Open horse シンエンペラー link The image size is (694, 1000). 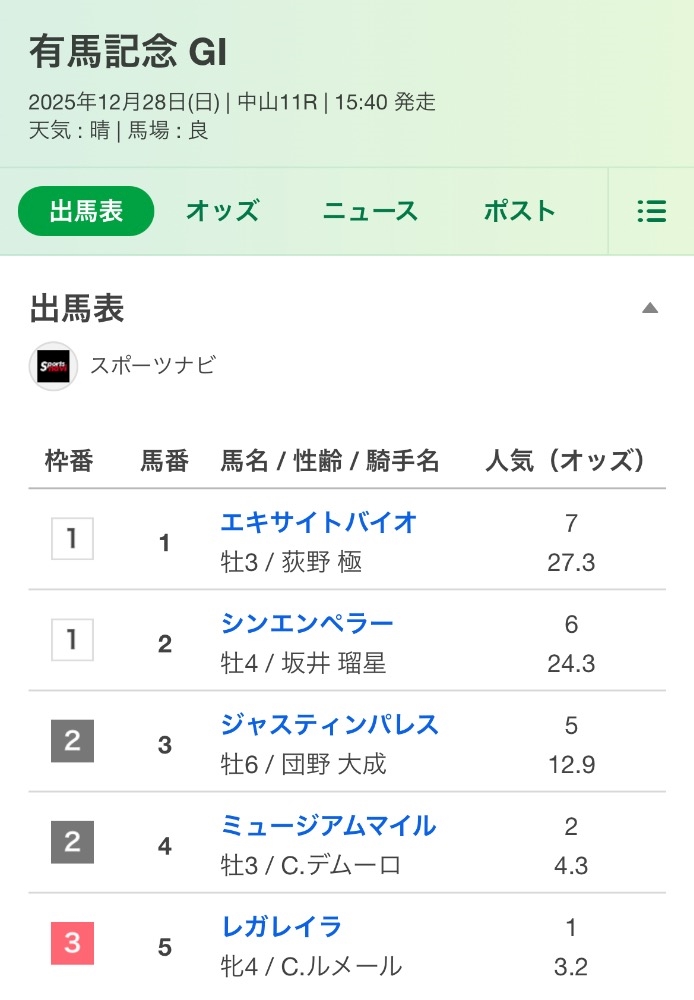pos(307,623)
